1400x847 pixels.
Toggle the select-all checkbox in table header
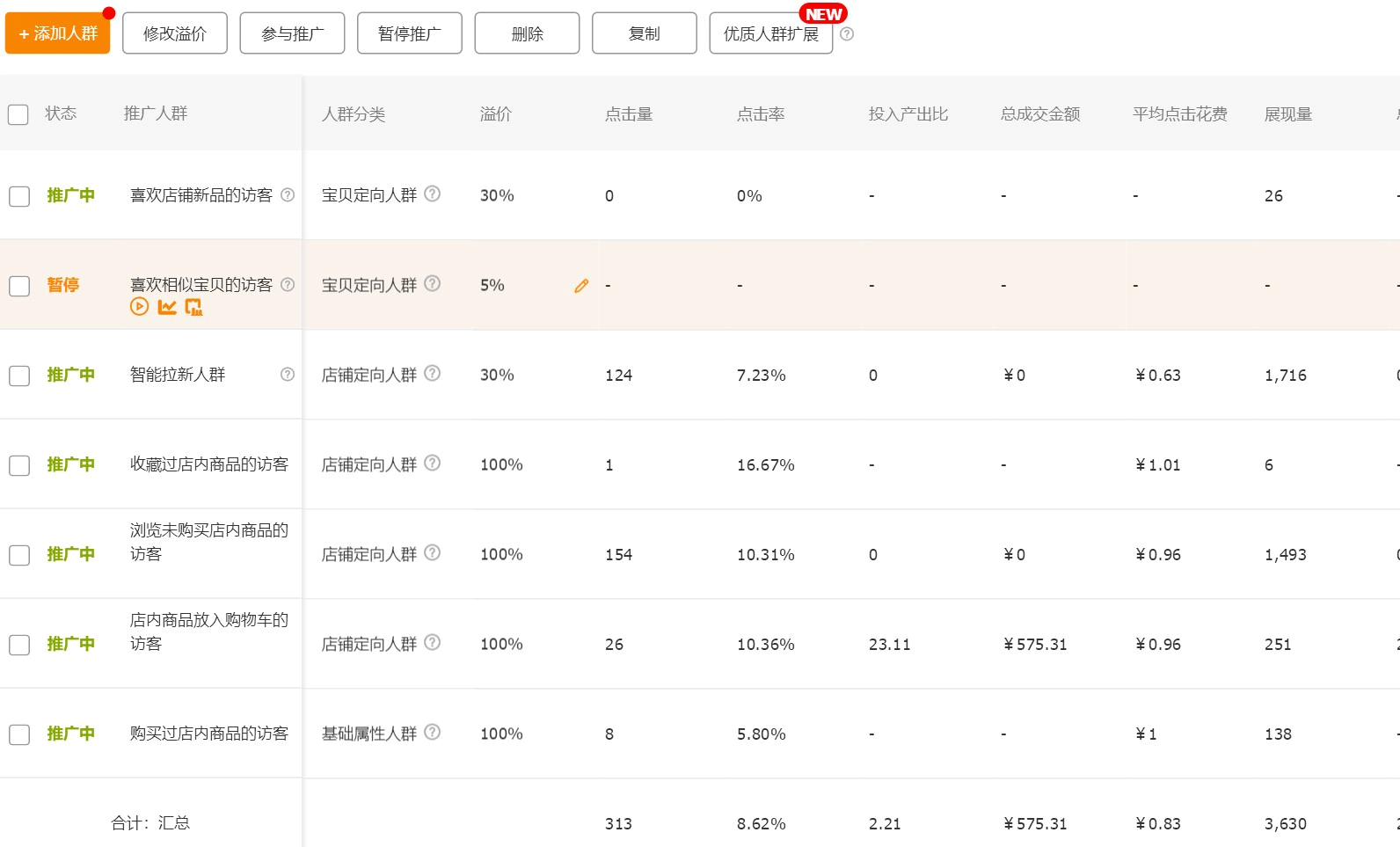tap(18, 114)
